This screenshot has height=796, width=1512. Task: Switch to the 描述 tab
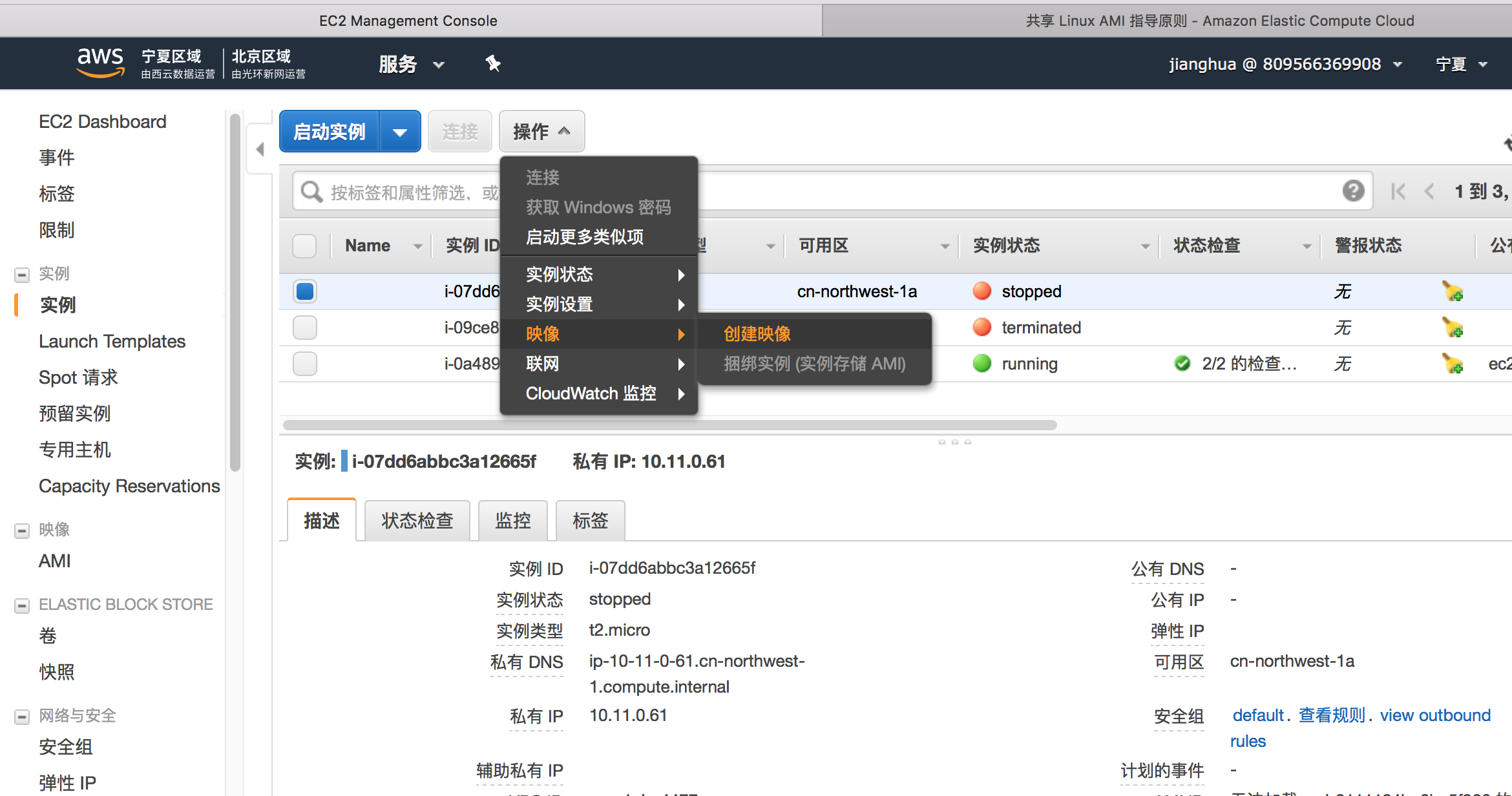coord(322,520)
